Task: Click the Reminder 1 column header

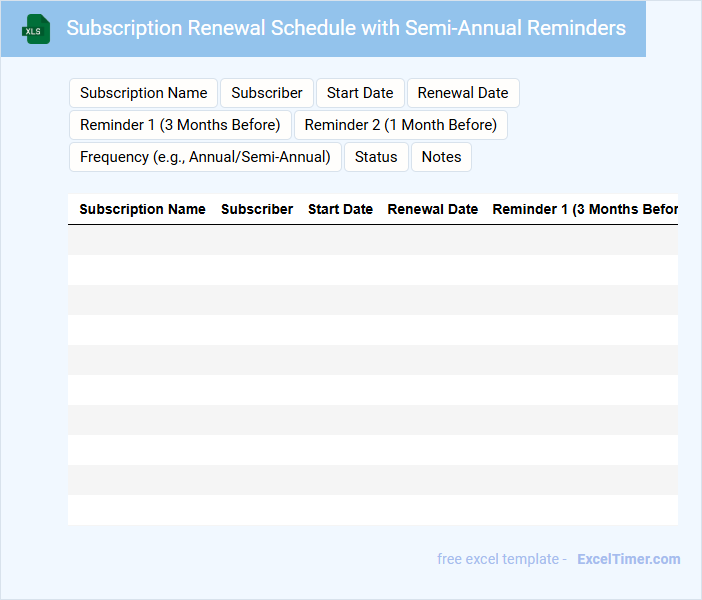Action: coord(585,209)
